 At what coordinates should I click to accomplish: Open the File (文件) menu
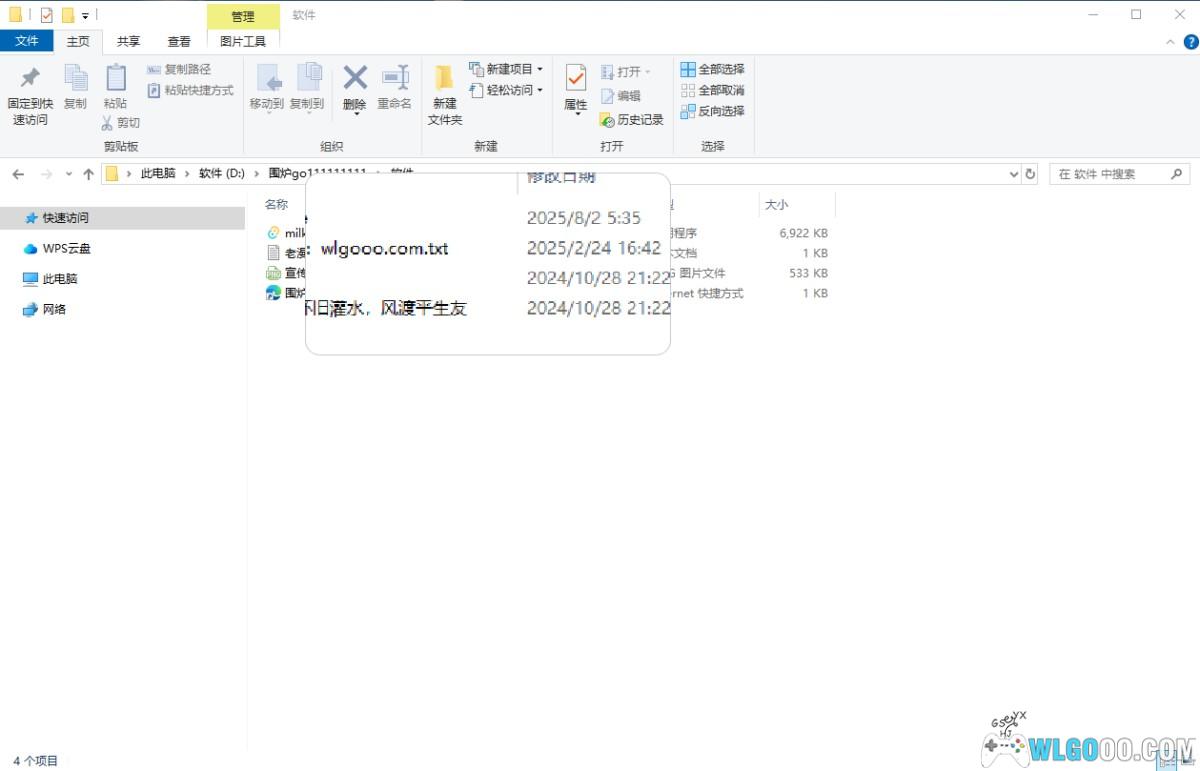point(27,41)
